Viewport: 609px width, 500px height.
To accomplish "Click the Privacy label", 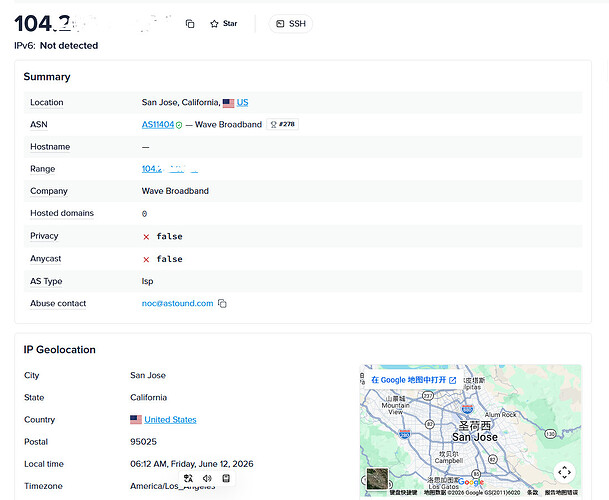I will 44,236.
